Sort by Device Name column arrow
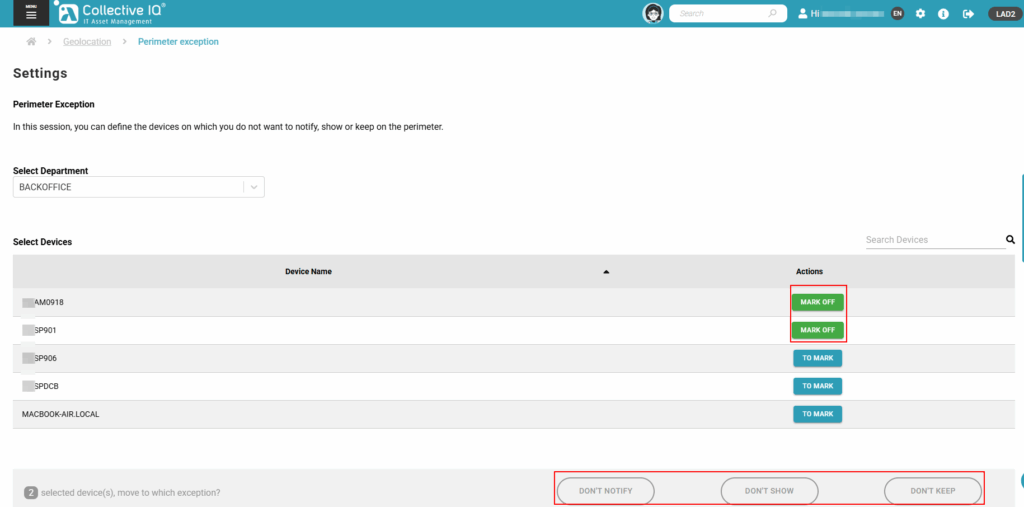This screenshot has height=507, width=1024. [606, 272]
